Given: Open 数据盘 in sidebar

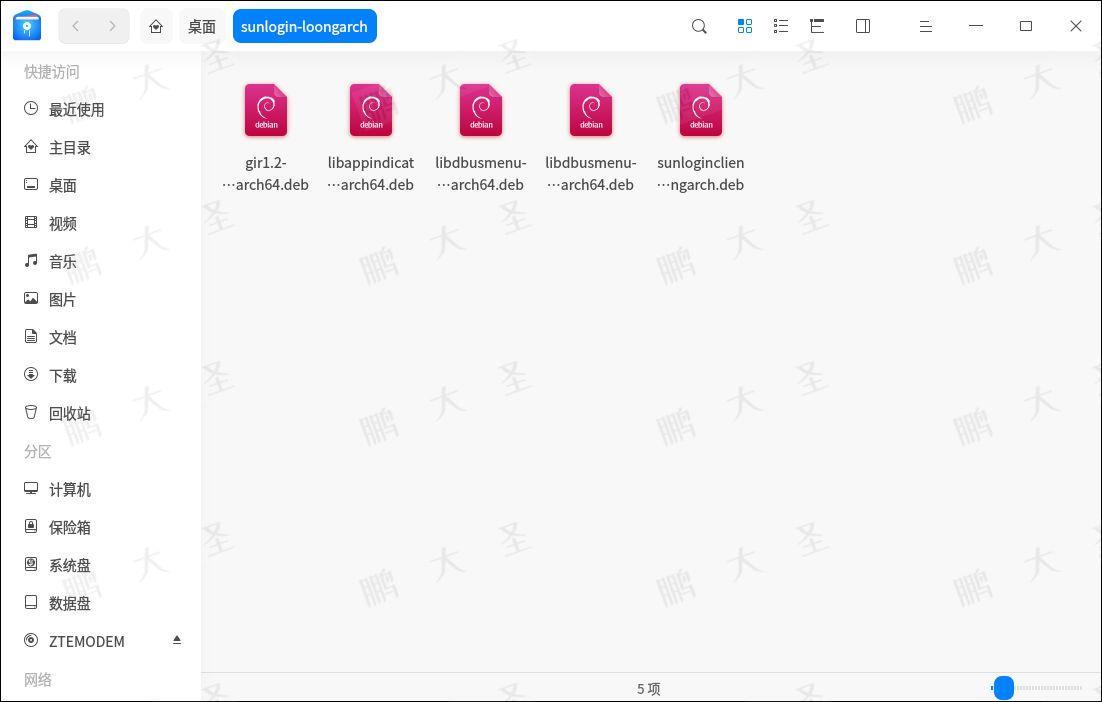Looking at the screenshot, I should pyautogui.click(x=101, y=603).
